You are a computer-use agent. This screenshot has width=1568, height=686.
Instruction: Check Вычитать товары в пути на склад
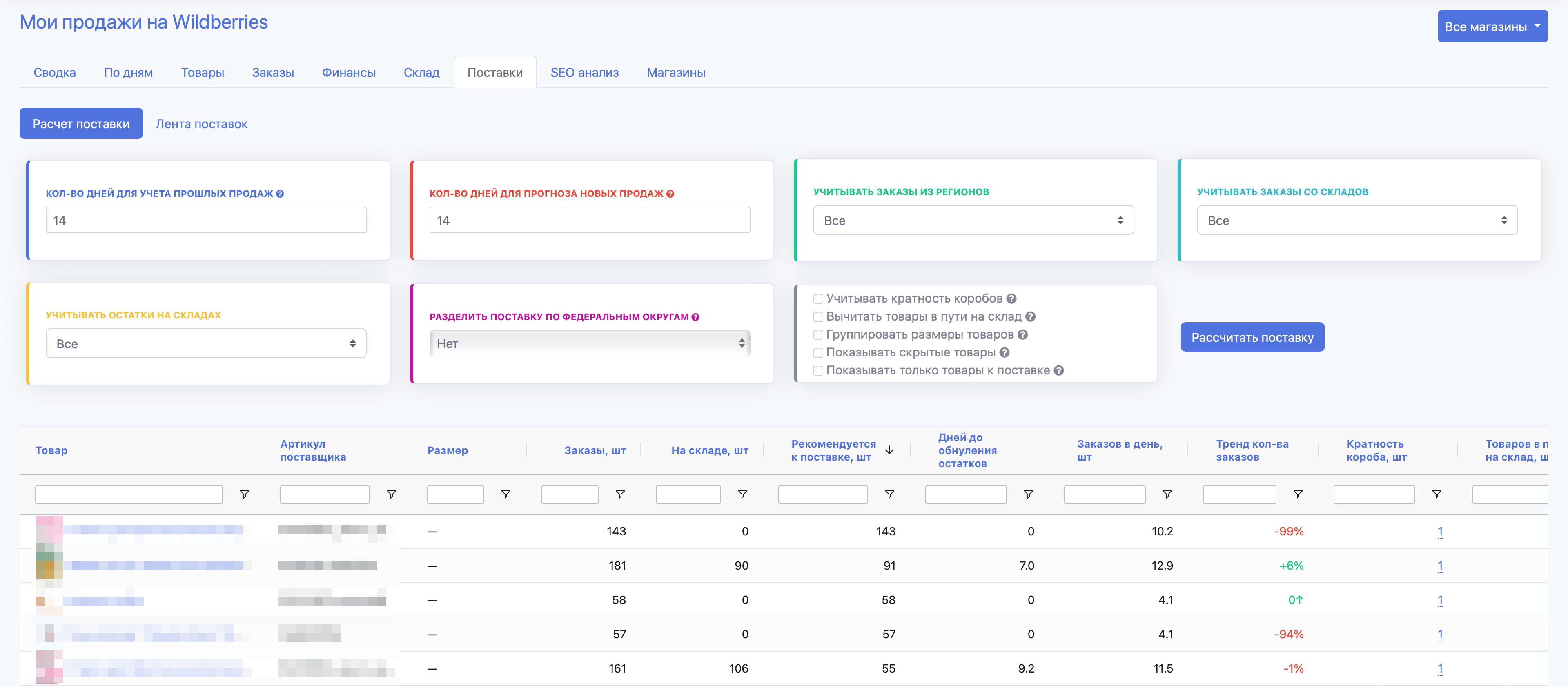pyautogui.click(x=818, y=316)
